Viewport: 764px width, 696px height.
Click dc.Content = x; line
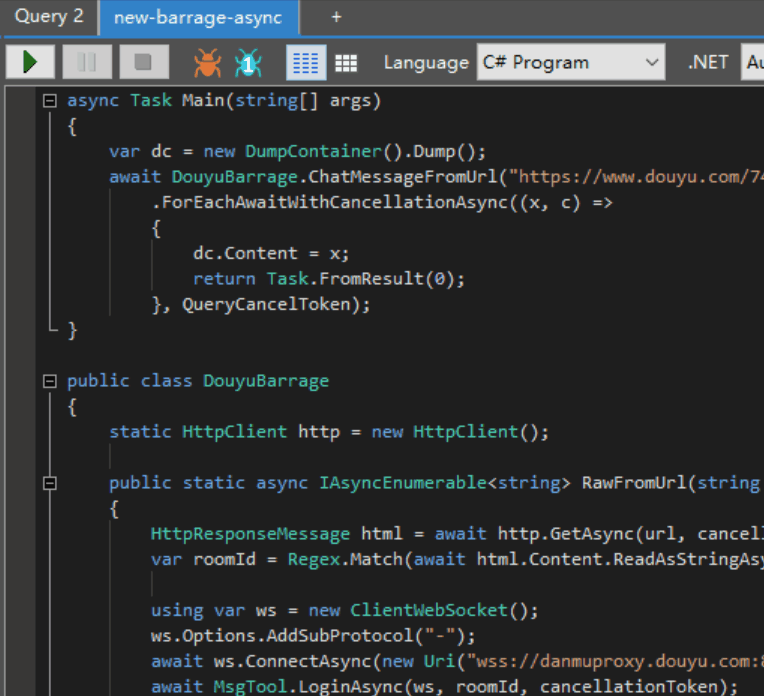coord(271,253)
